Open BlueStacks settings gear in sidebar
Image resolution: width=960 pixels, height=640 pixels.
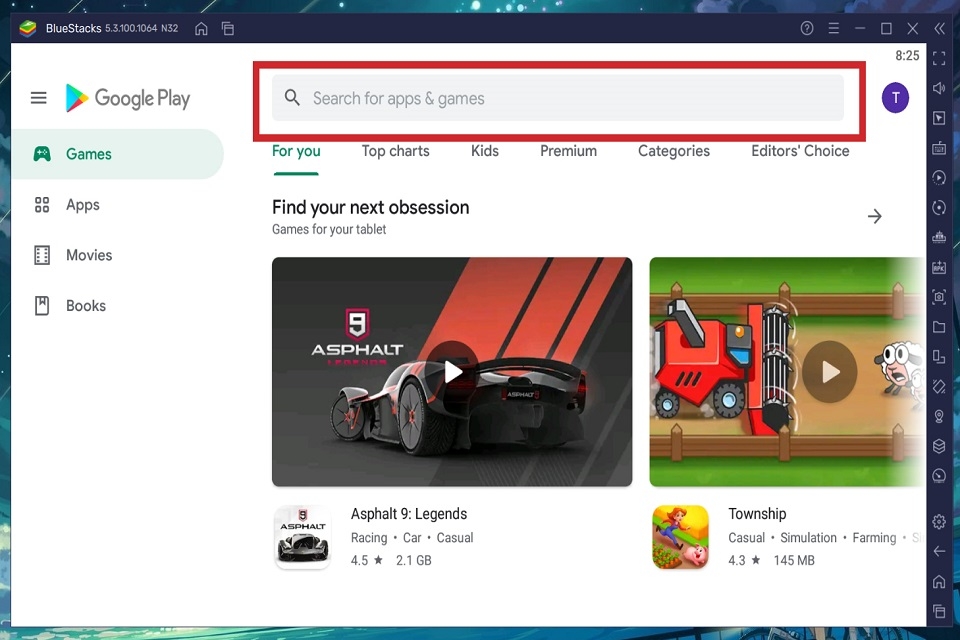pos(939,522)
